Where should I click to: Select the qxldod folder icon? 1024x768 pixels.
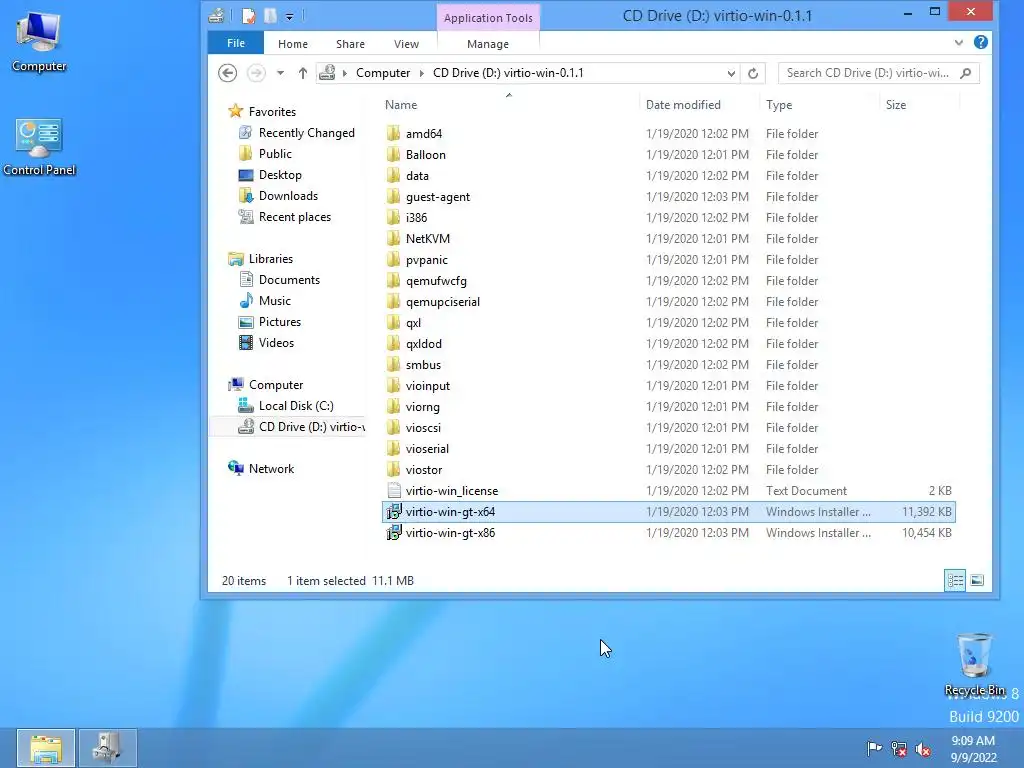tap(393, 344)
